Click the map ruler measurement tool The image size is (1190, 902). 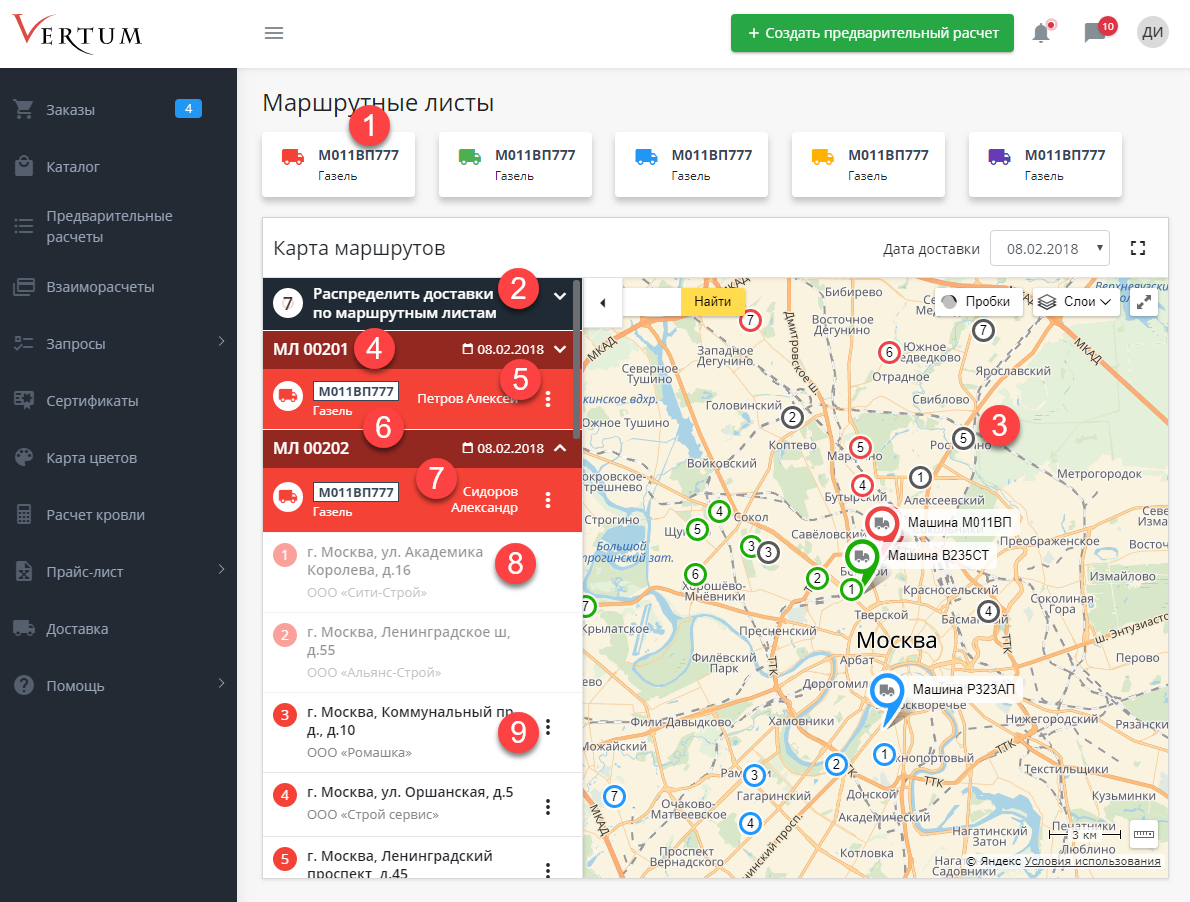[1143, 833]
